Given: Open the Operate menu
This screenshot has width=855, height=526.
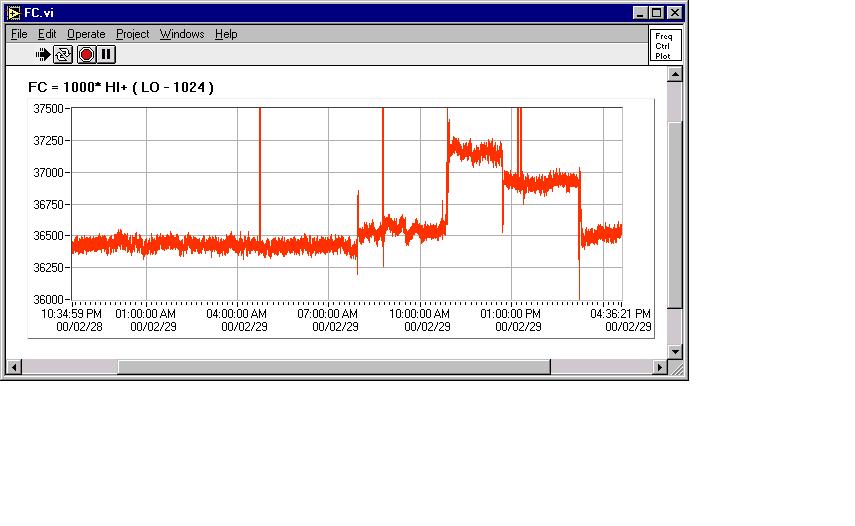Looking at the screenshot, I should pyautogui.click(x=86, y=34).
